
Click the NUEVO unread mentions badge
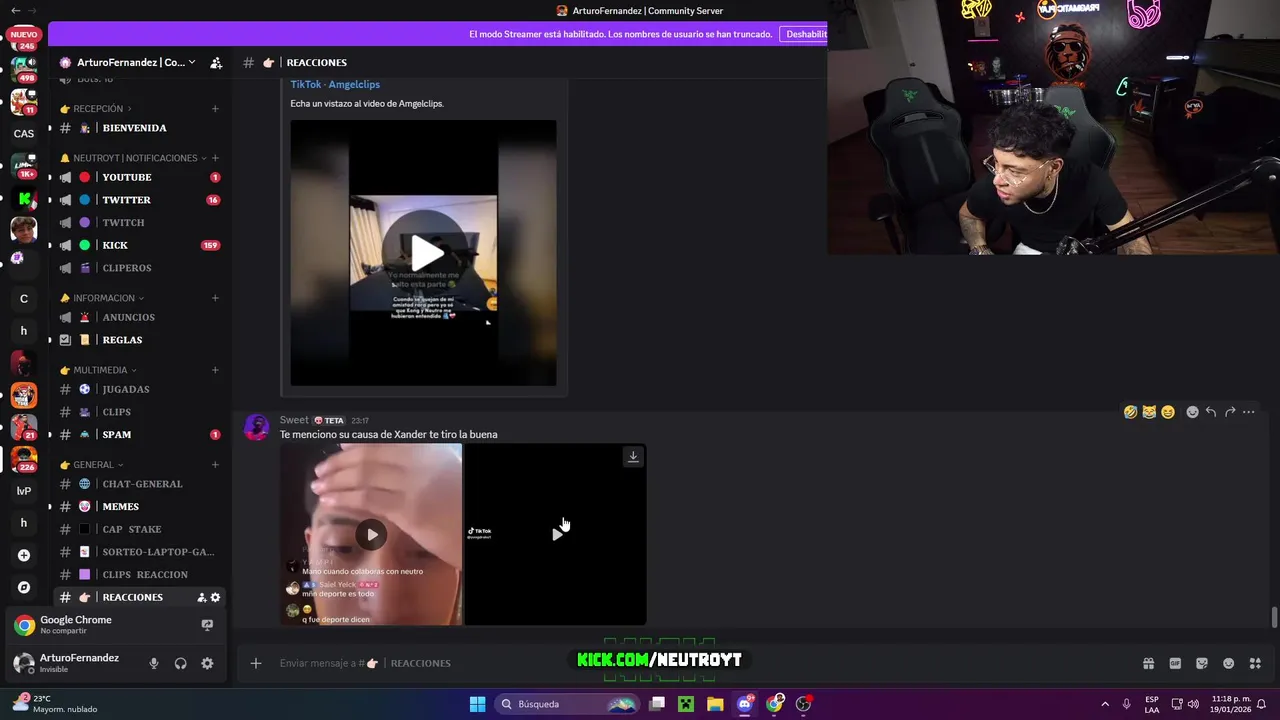(x=23, y=34)
